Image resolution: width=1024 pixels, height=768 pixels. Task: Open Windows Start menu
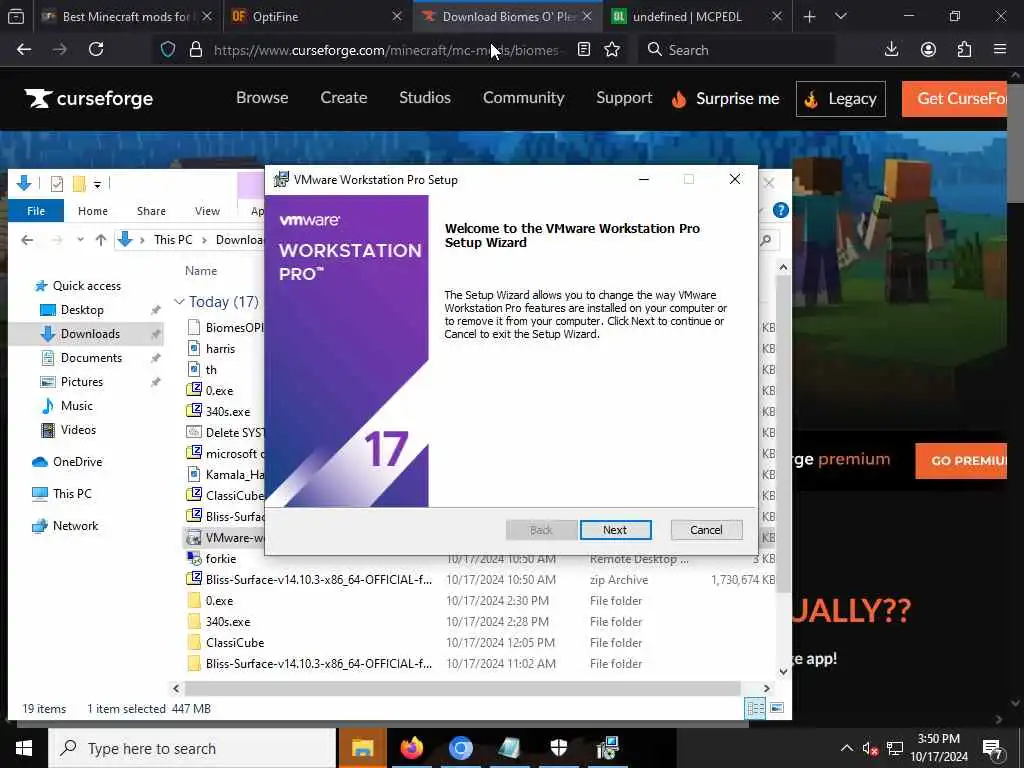pos(24,748)
